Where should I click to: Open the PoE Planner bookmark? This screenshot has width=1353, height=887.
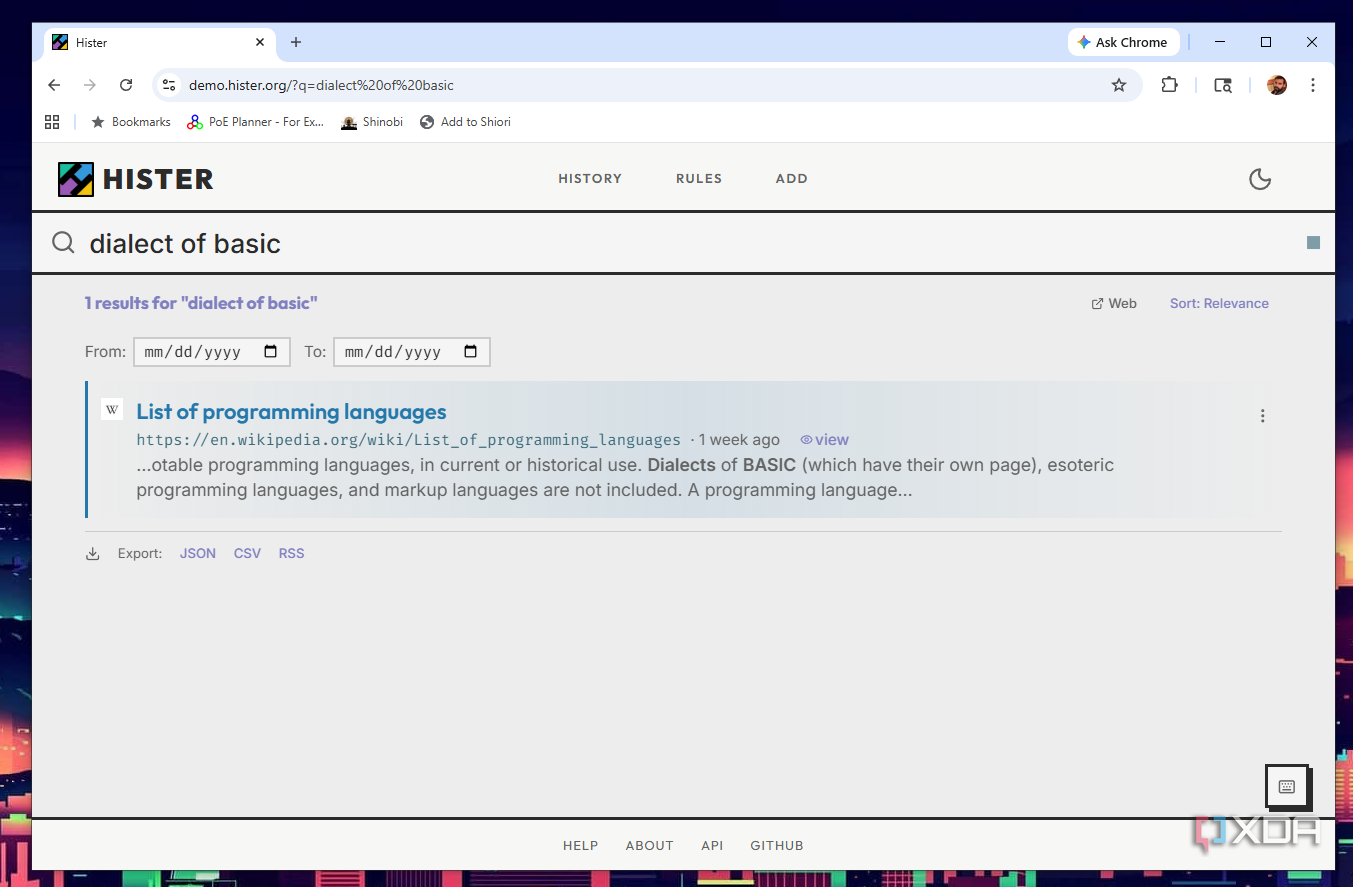coord(256,122)
